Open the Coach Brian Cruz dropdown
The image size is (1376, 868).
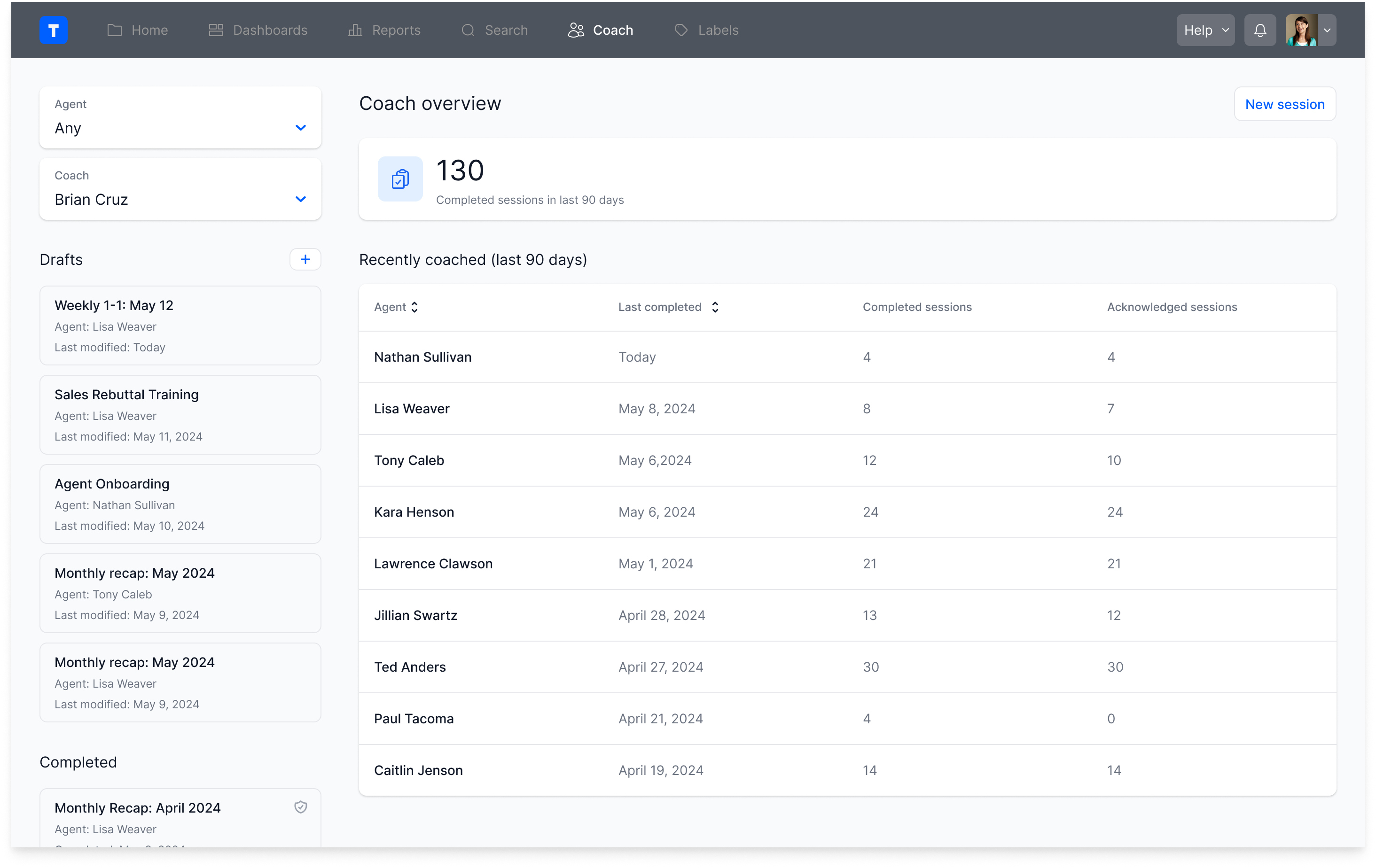(180, 189)
